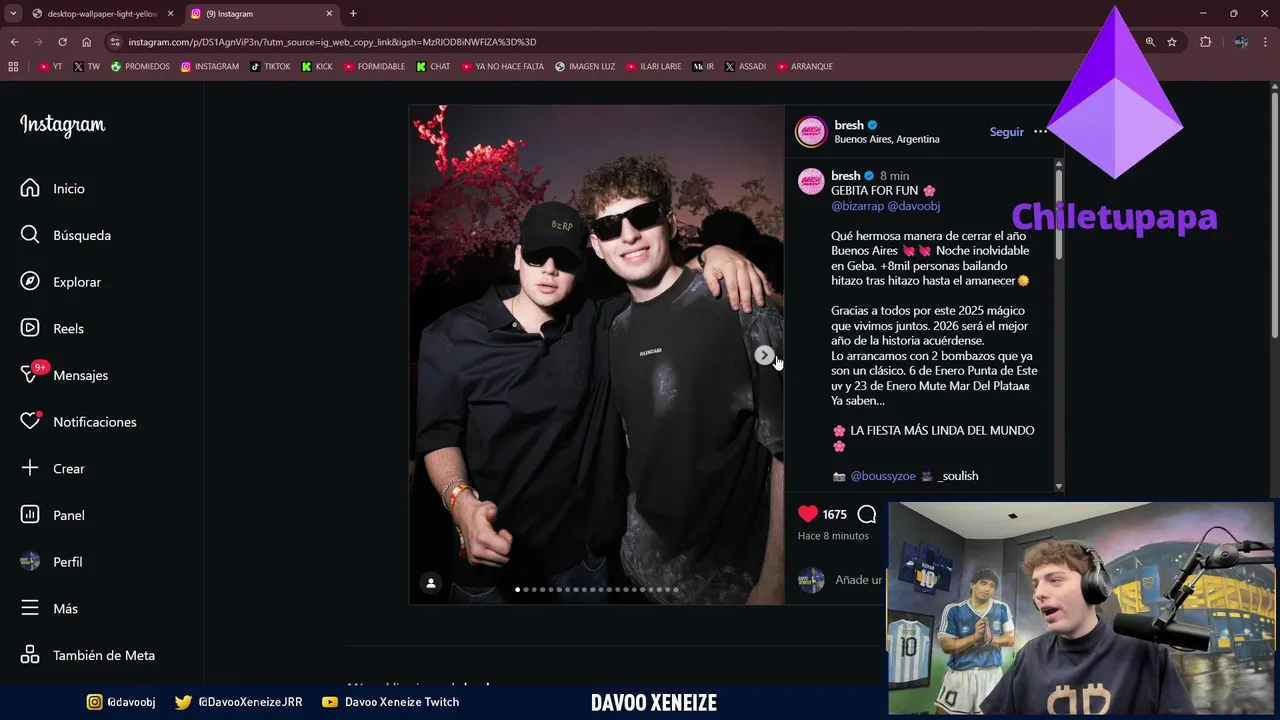Image resolution: width=1280 pixels, height=720 pixels.
Task: Open the tab search dropdown
Action: pyautogui.click(x=13, y=14)
